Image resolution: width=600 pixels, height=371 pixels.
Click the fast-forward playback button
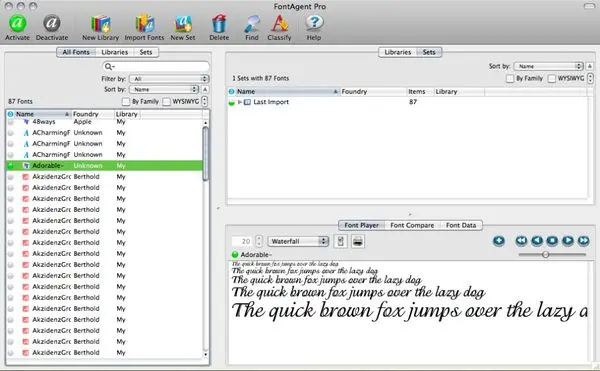point(584,241)
